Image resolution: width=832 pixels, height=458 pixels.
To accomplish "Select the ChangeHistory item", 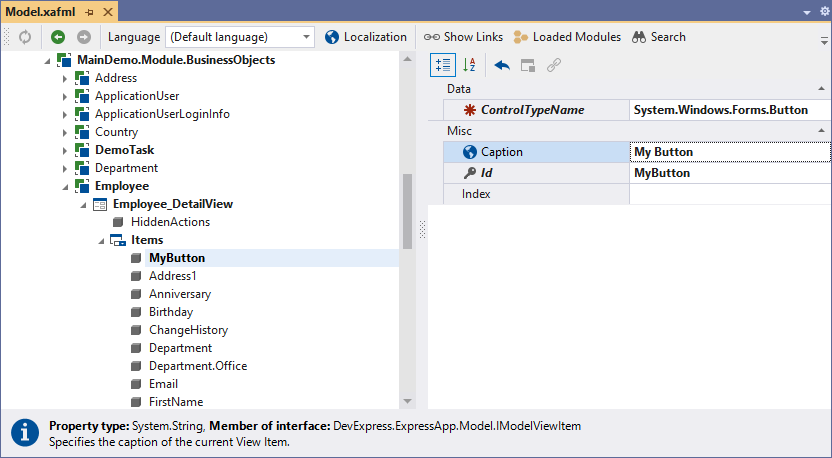I will pyautogui.click(x=188, y=330).
